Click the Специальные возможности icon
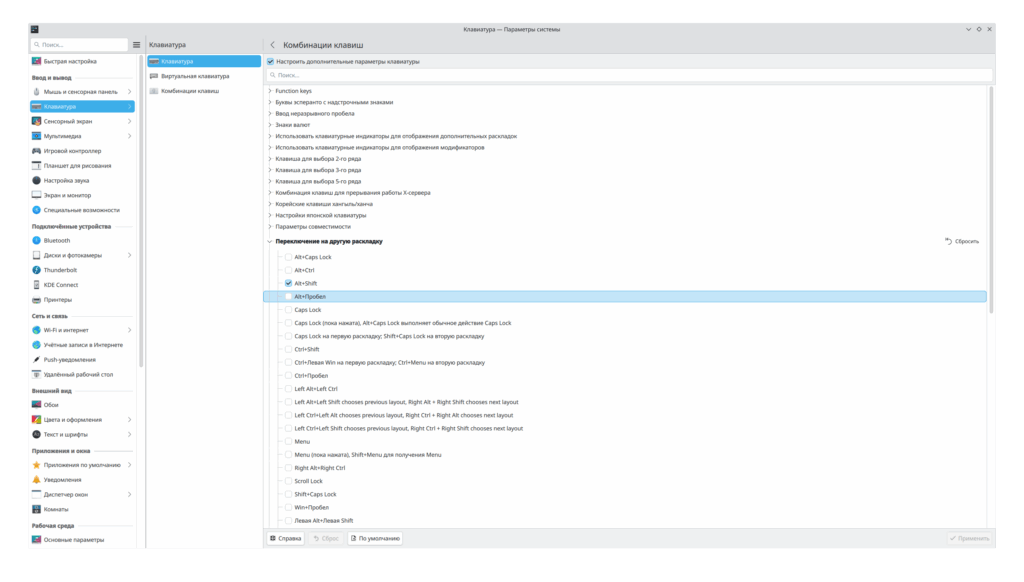 point(37,210)
